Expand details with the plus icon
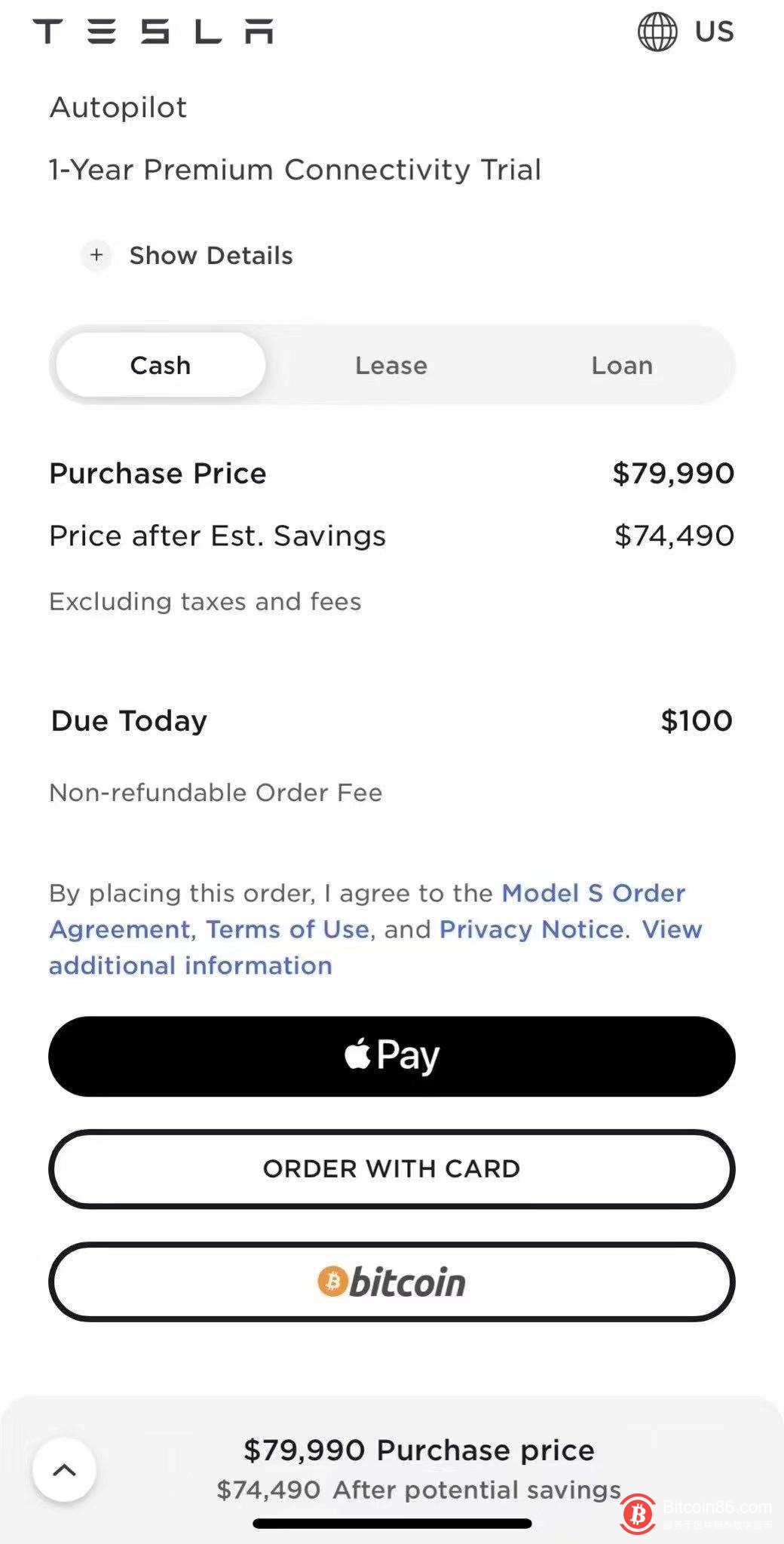This screenshot has height=1544, width=784. click(96, 255)
